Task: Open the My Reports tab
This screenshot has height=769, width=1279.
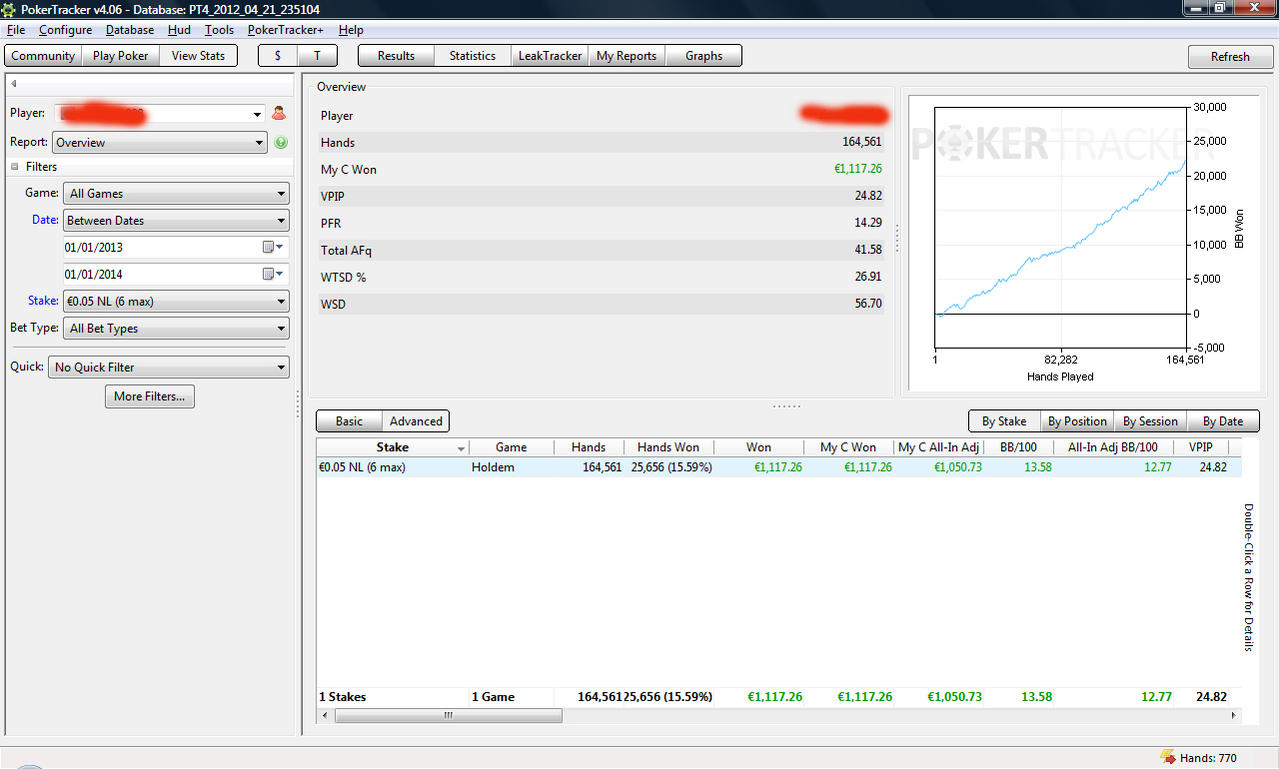Action: (x=626, y=56)
